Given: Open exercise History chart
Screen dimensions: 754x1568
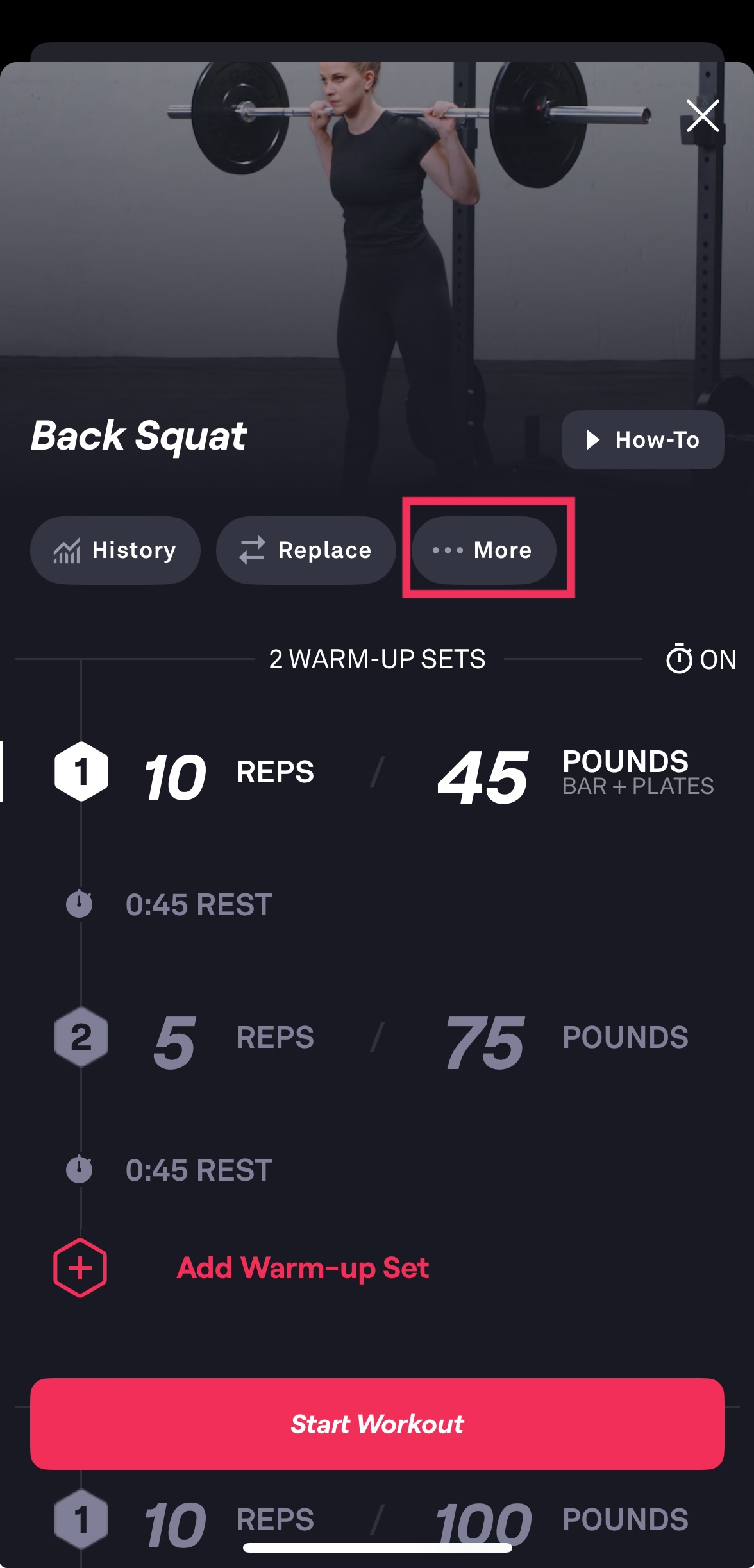Looking at the screenshot, I should (x=115, y=550).
